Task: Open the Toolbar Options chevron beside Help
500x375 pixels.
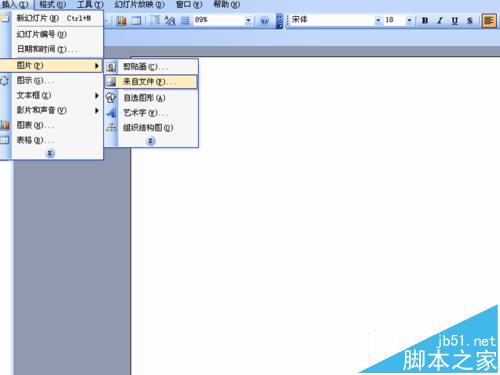Action: (x=279, y=21)
